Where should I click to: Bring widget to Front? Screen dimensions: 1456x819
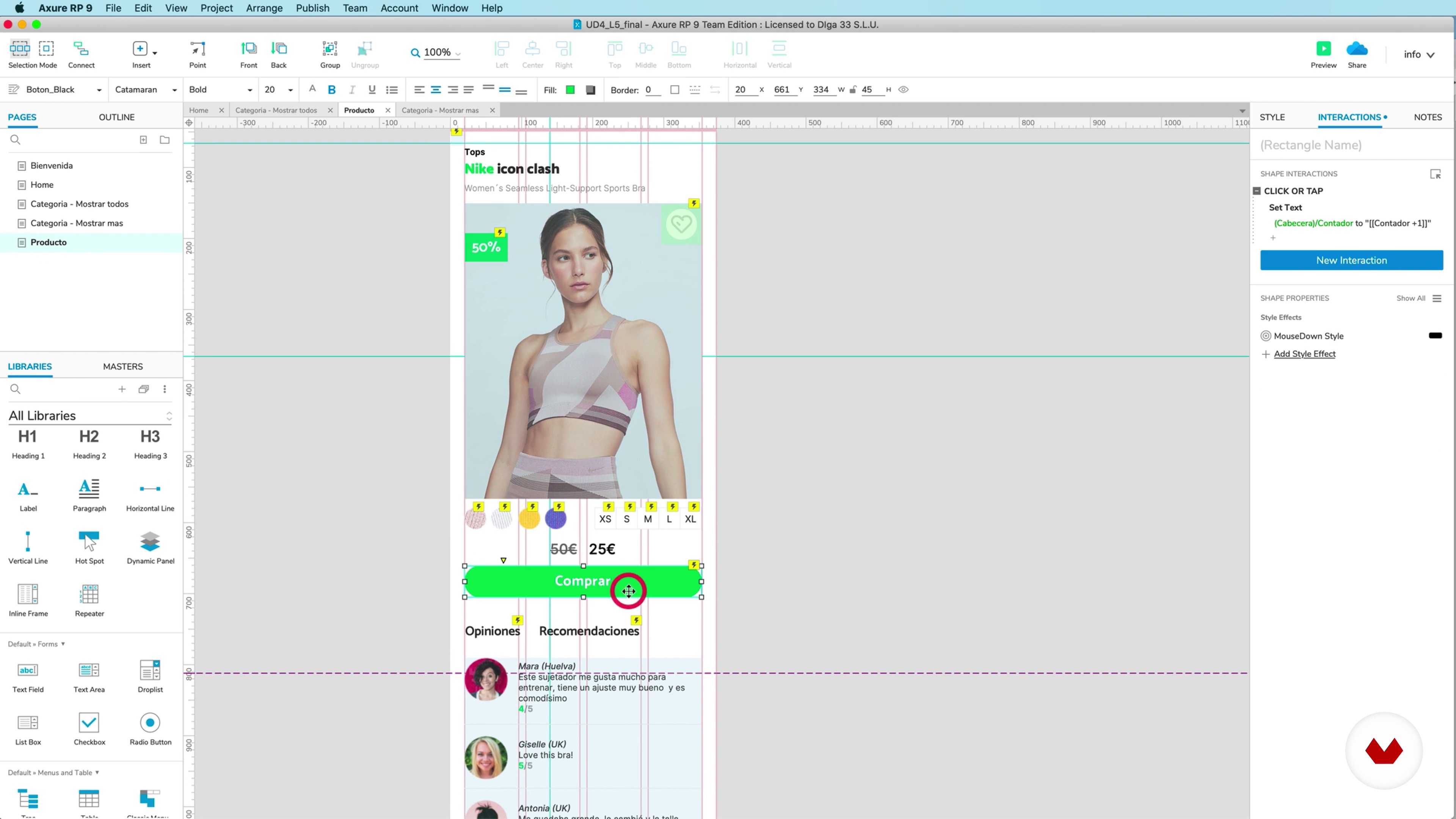point(249,54)
